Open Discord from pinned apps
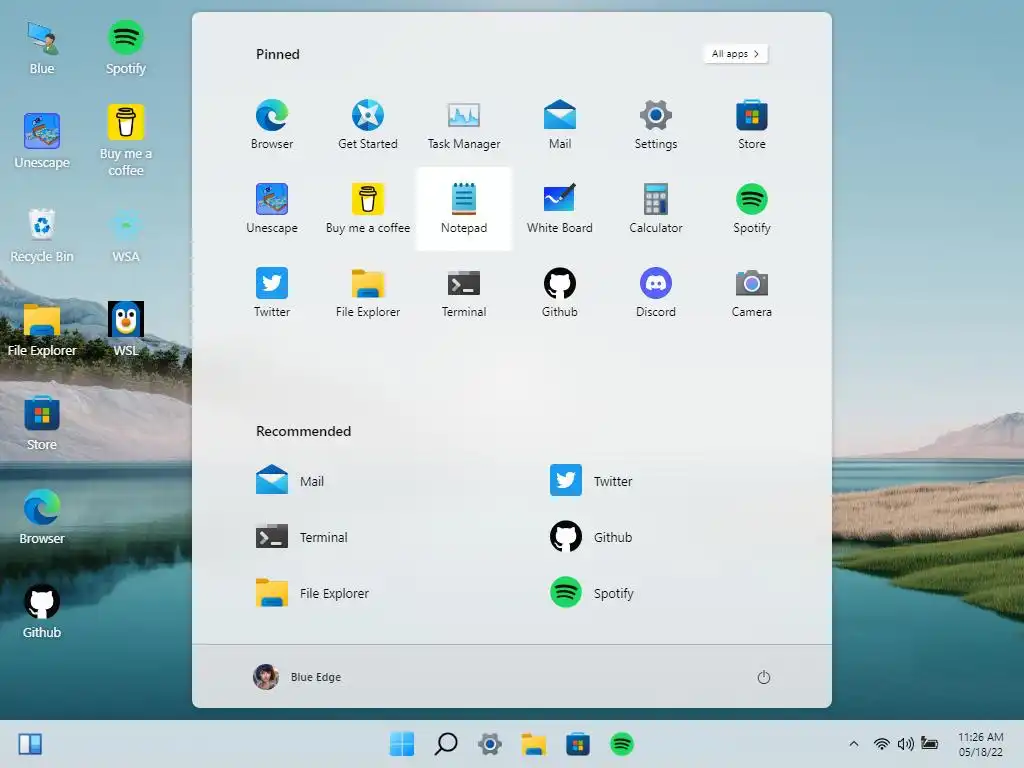The width and height of the screenshot is (1024, 768). (656, 293)
